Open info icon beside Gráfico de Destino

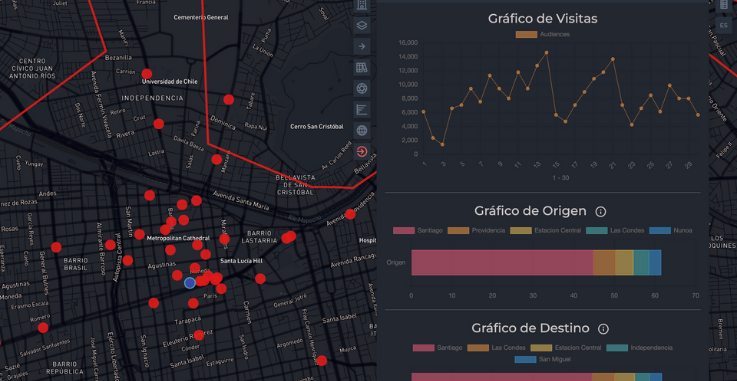(x=603, y=329)
